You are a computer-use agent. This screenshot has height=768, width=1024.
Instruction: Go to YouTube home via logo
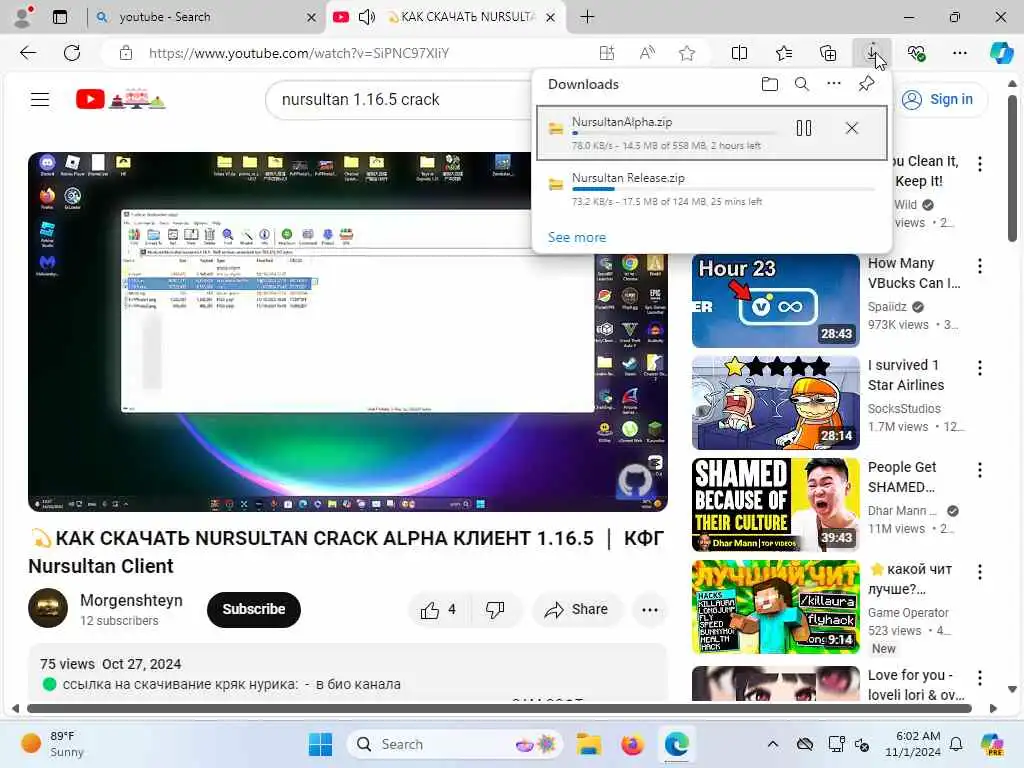[121, 99]
